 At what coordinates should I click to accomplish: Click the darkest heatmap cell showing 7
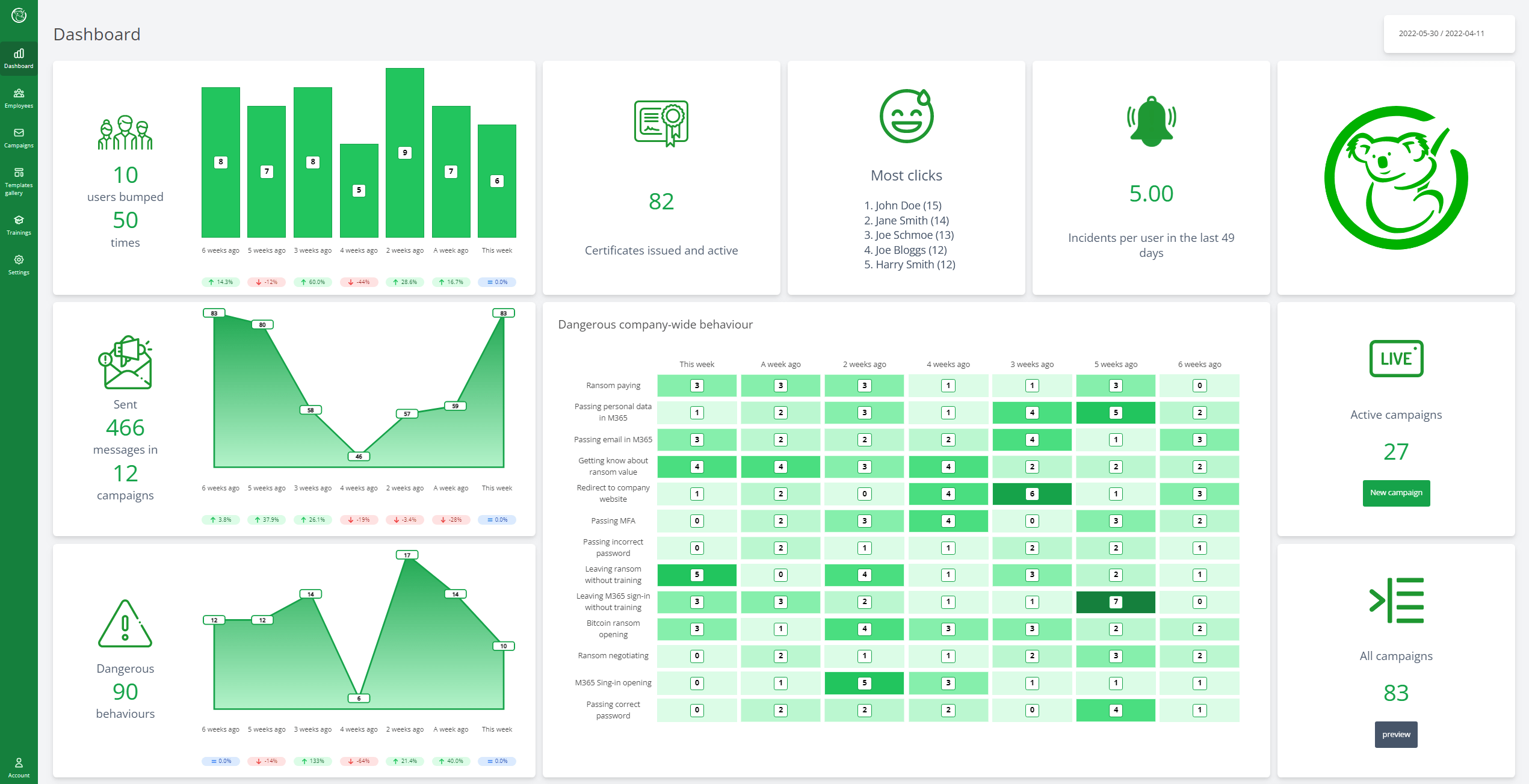click(1115, 602)
